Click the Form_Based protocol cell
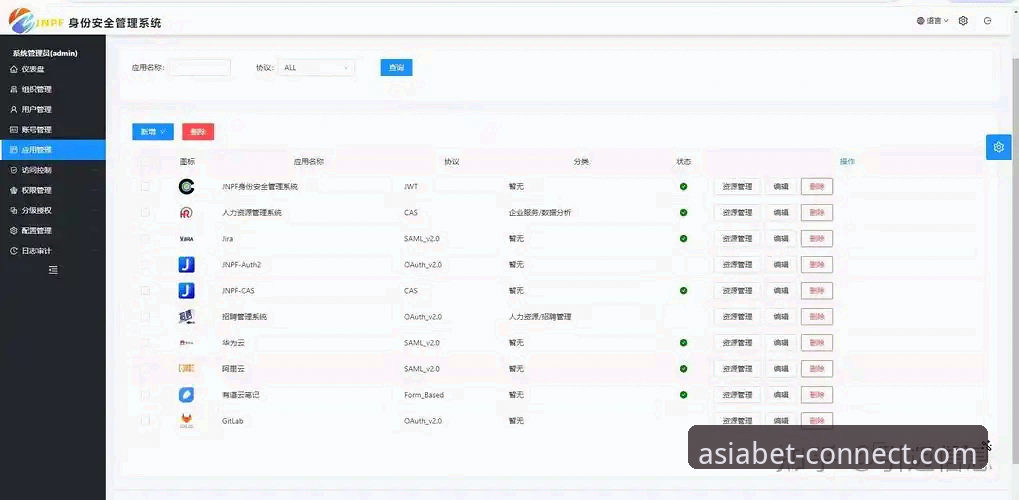 point(424,395)
